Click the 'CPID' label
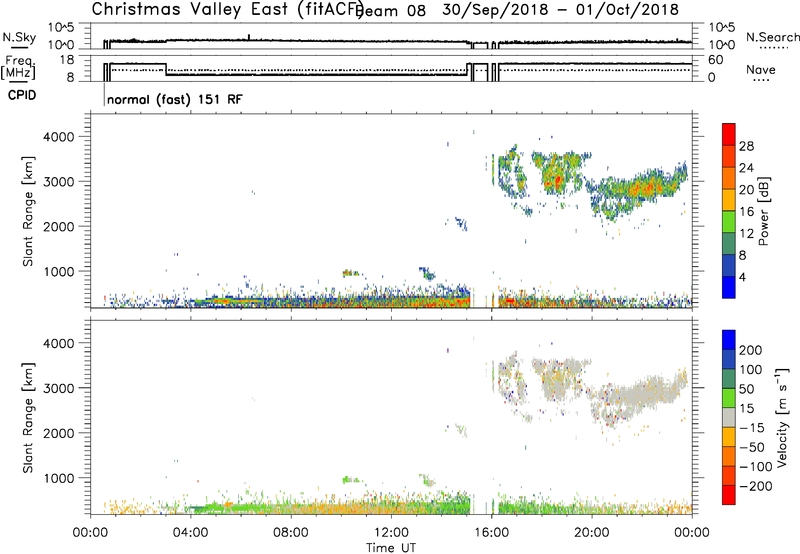 coord(22,95)
